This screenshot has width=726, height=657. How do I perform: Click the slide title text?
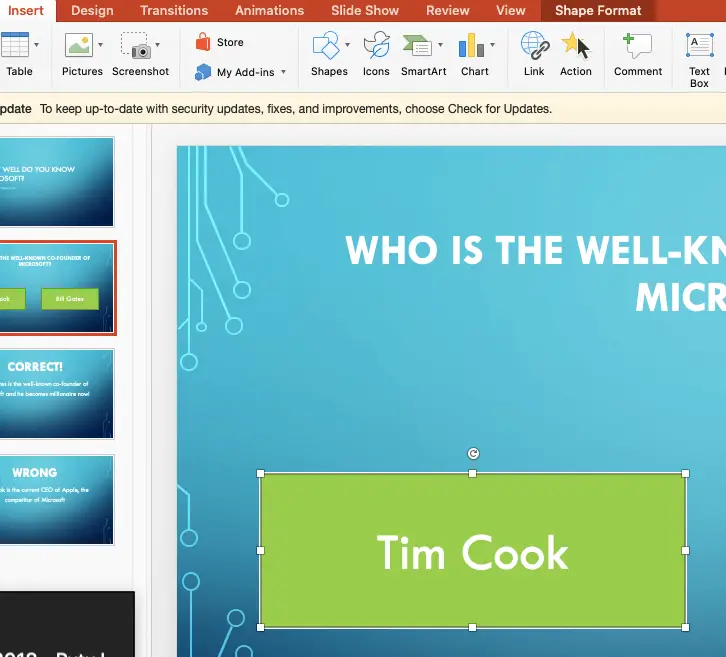(535, 274)
